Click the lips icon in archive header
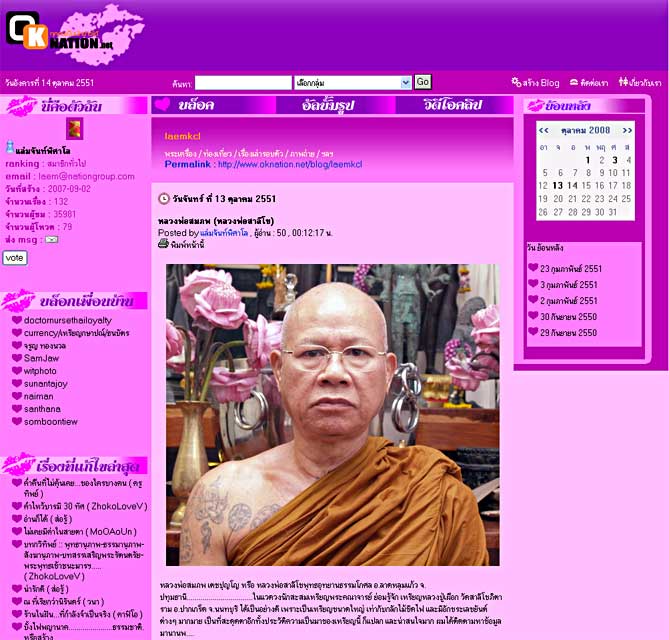669x640 pixels. 535,105
